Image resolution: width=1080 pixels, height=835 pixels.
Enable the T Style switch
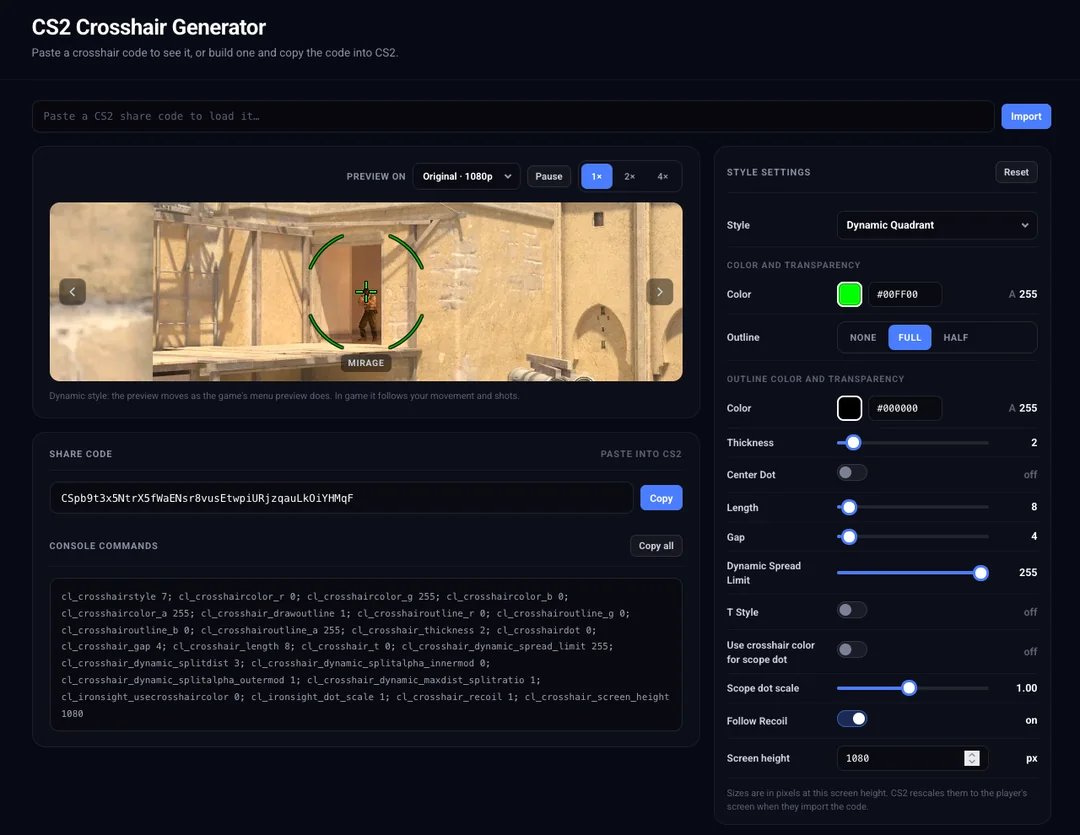point(851,610)
